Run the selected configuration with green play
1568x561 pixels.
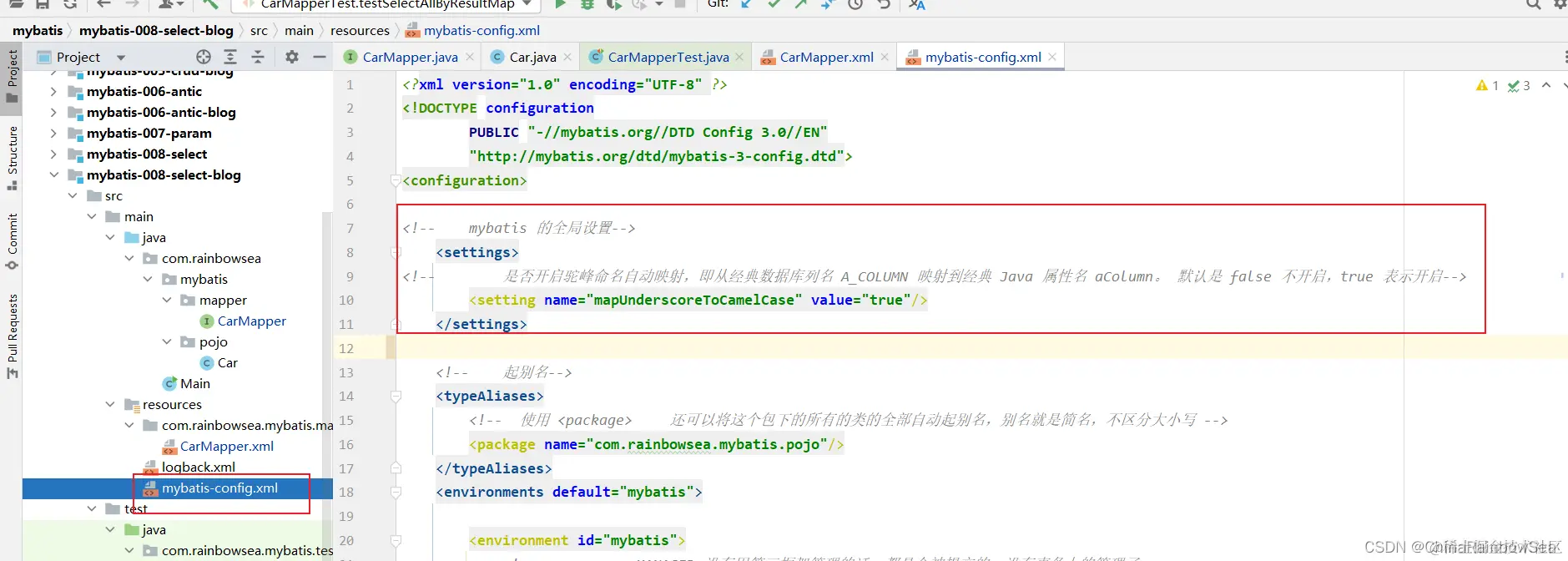coord(560,4)
